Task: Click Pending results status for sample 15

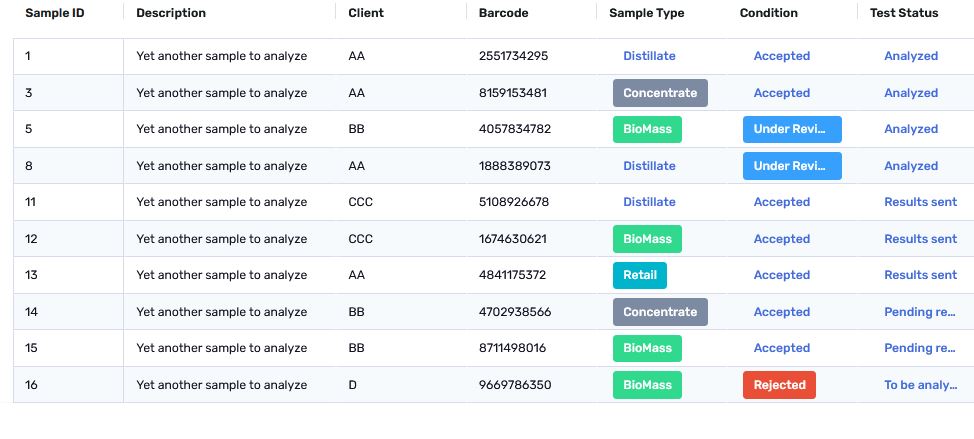Action: [x=920, y=348]
